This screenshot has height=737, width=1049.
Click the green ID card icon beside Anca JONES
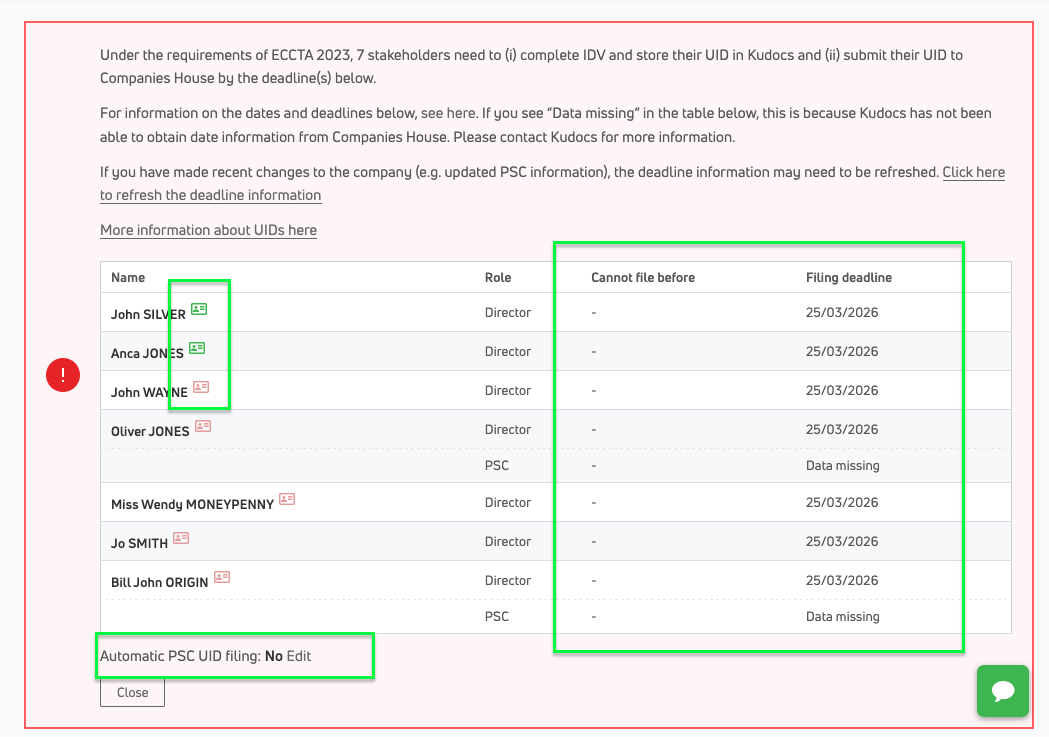coord(197,349)
